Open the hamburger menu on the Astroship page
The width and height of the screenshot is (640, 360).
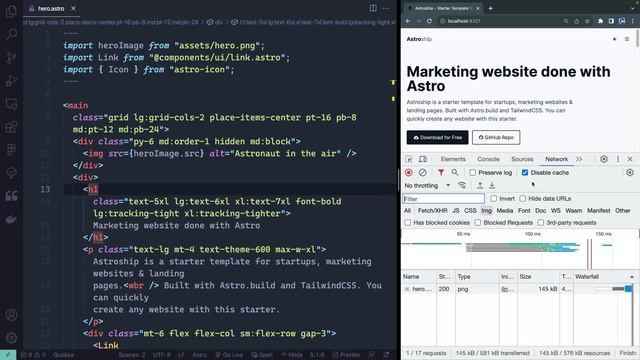[x=627, y=39]
